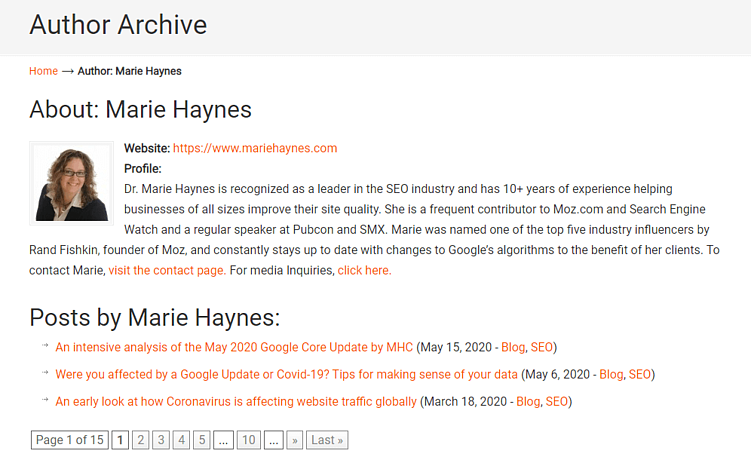Viewport: 751px width, 466px height.
Task: Open the media inquiries 'click here' link
Action: (364, 270)
